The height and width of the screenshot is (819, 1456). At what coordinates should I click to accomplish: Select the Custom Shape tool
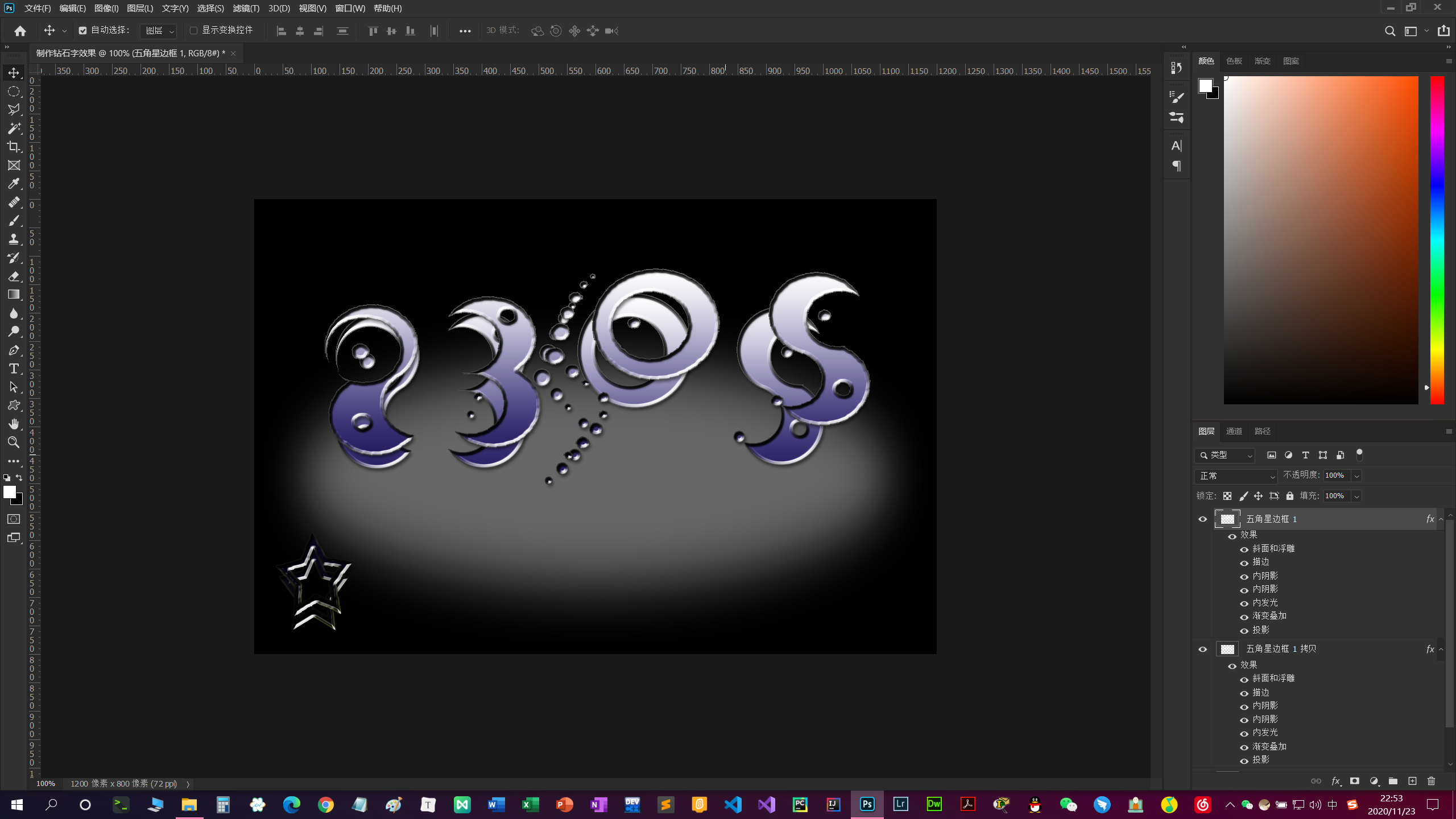(x=14, y=406)
